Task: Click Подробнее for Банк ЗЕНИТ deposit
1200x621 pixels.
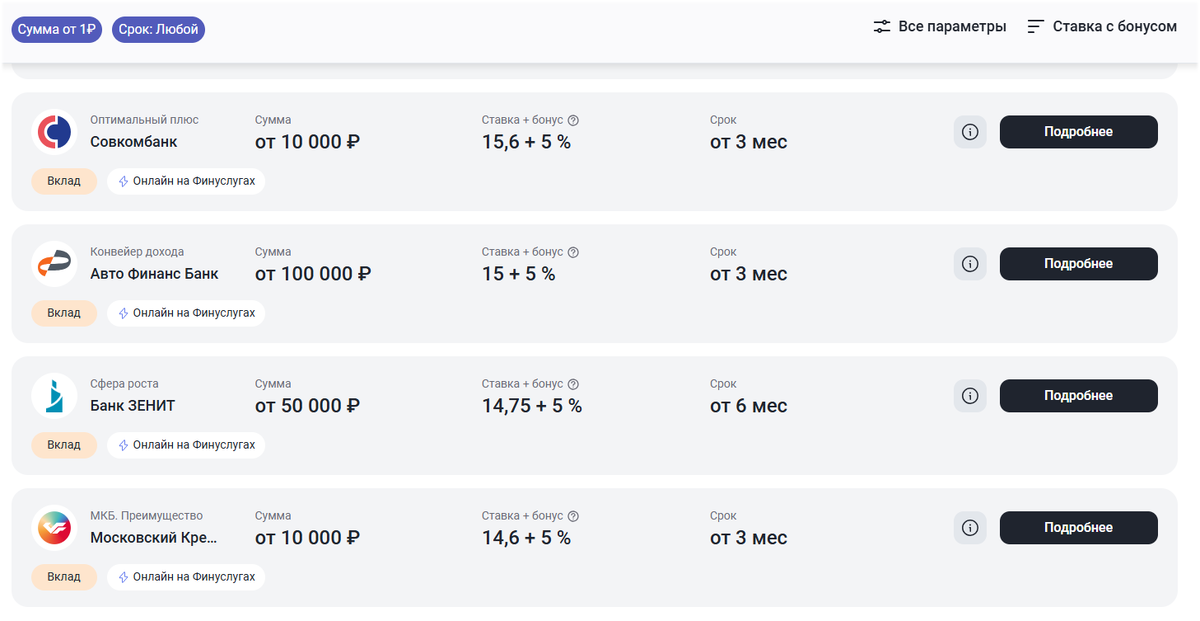Action: tap(1079, 396)
